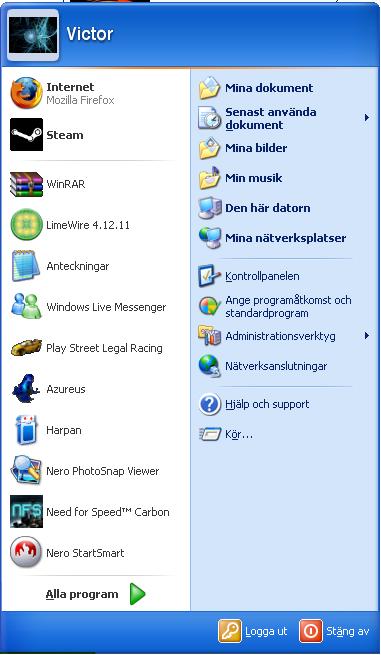Click the Ange programåtkomst colorful icon
The image size is (381, 655).
click(x=209, y=307)
